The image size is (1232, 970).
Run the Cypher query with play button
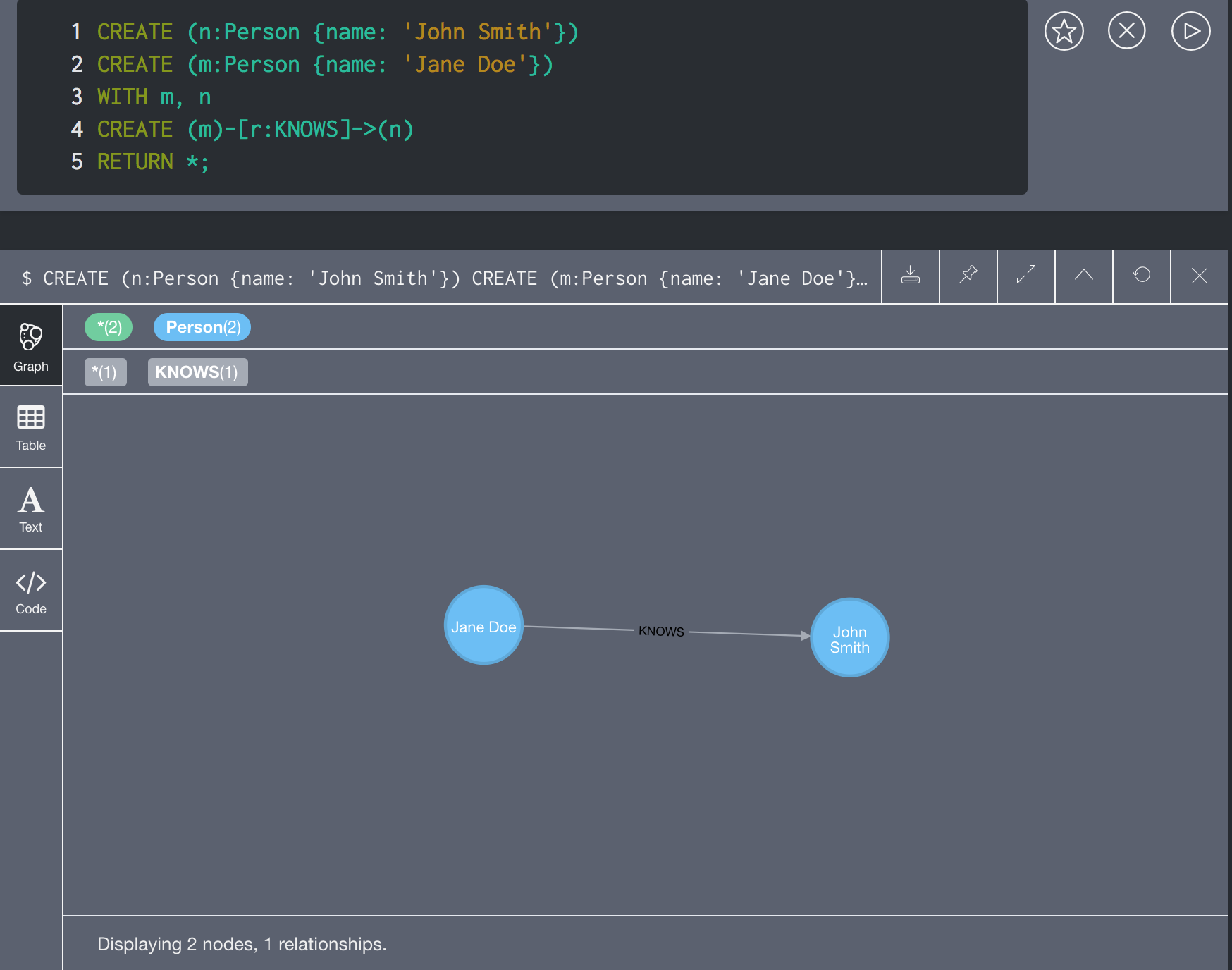coord(1190,31)
